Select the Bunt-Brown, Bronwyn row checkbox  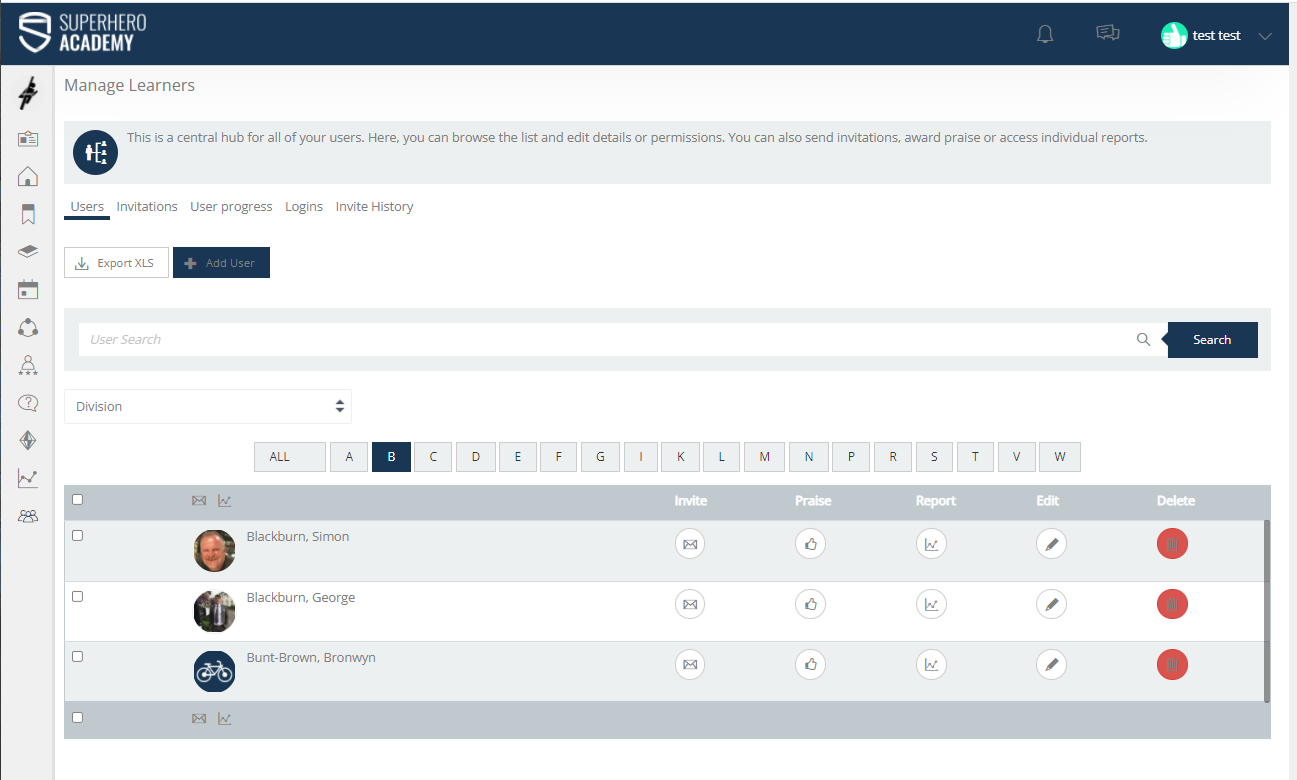click(78, 657)
